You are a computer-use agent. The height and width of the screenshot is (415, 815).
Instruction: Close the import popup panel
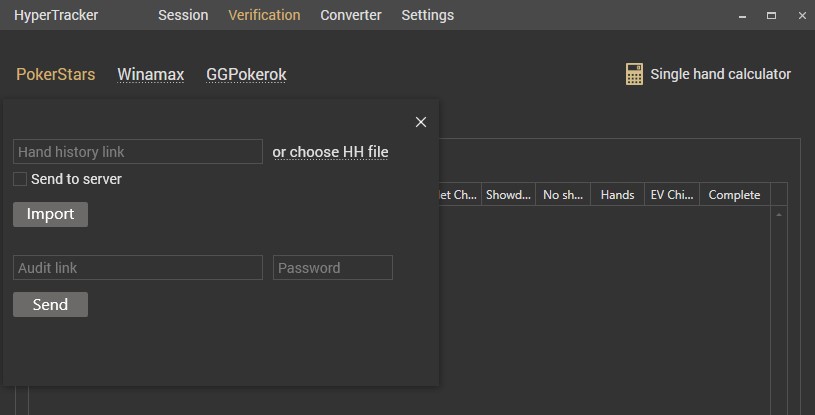click(420, 122)
